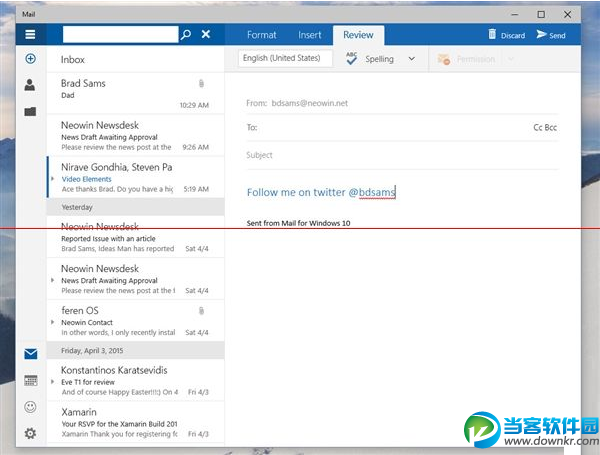Start a new mail with plus icon
This screenshot has width=600, height=455.
[x=31, y=59]
